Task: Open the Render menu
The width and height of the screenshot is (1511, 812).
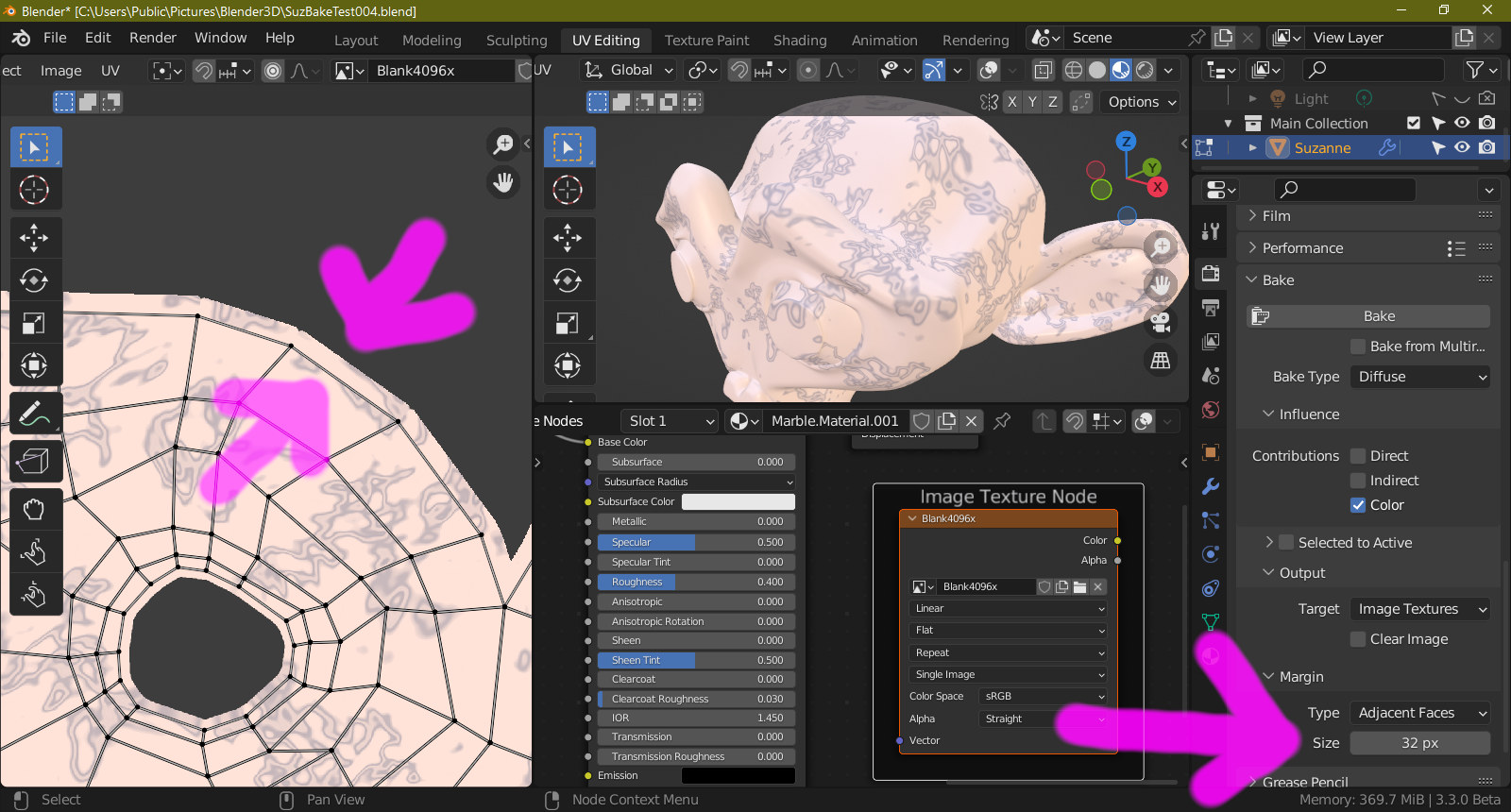Action: pos(153,38)
